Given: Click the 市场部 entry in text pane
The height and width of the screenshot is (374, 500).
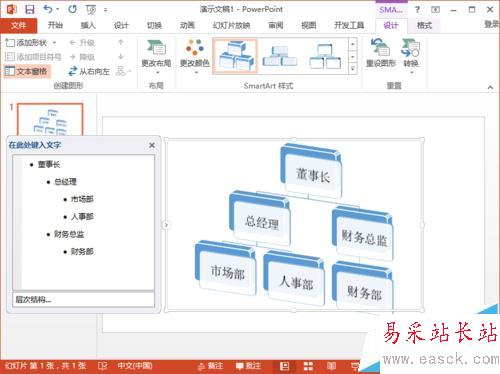Looking at the screenshot, I should [x=82, y=199].
